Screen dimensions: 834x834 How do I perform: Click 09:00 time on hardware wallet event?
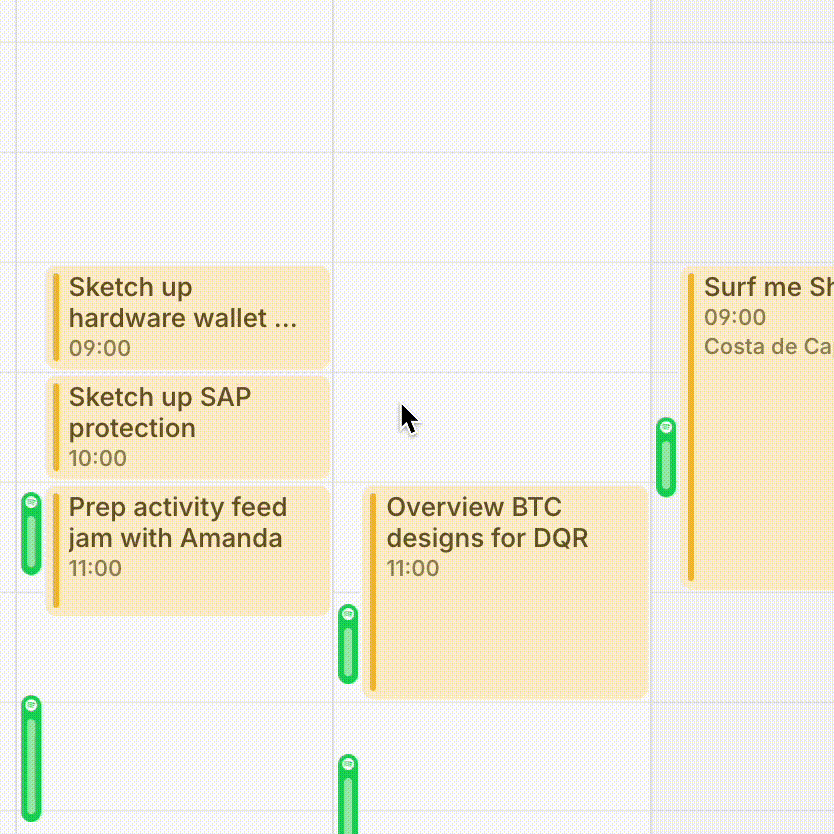tap(100, 349)
